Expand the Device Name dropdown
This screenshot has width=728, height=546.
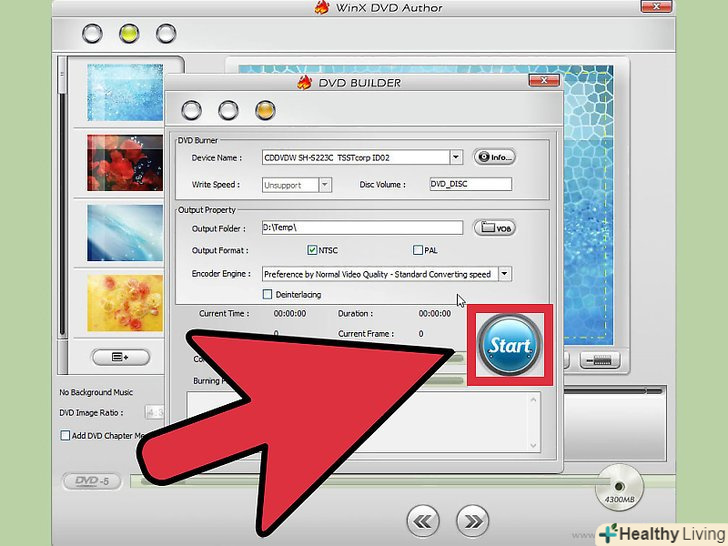456,157
